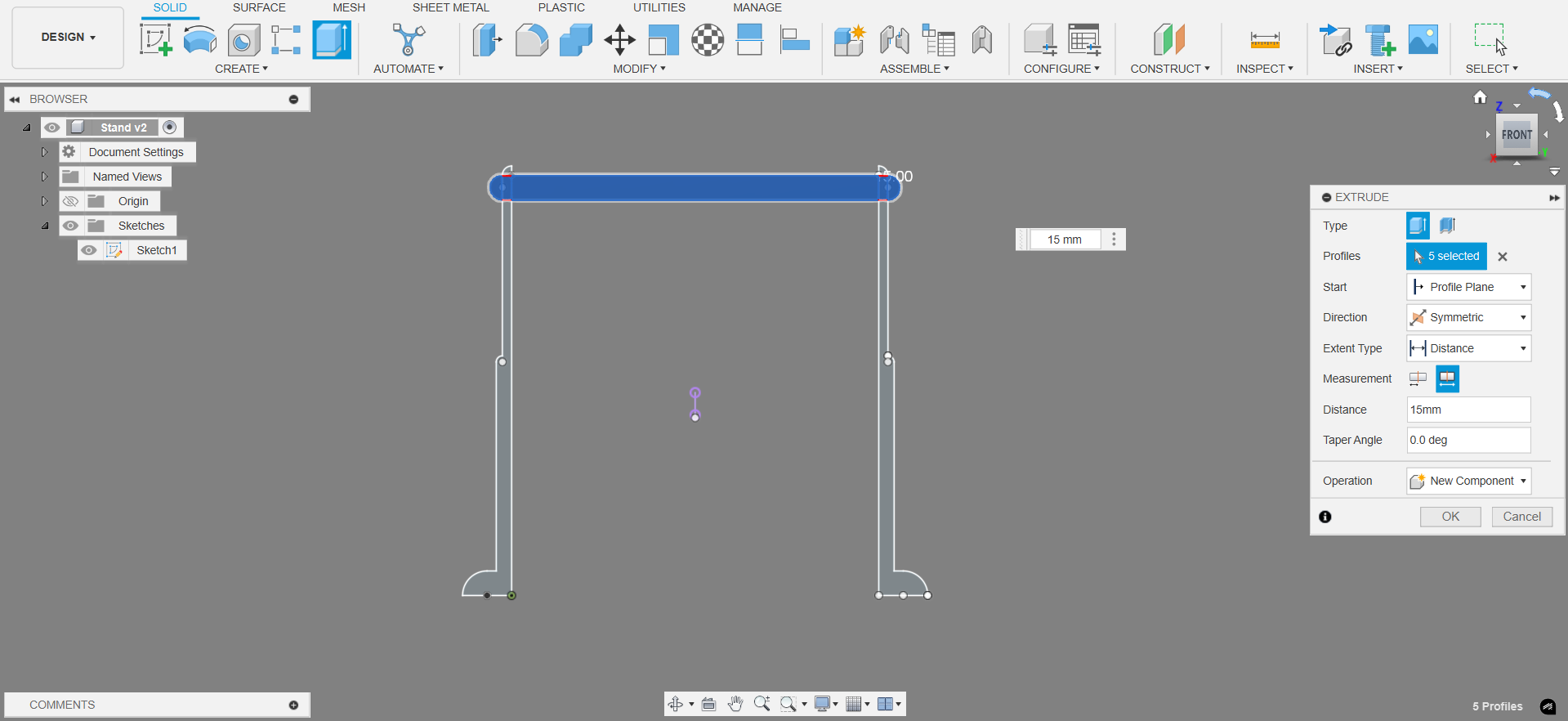
Task: Choose the Thin Extrude type
Action: [x=1448, y=226]
